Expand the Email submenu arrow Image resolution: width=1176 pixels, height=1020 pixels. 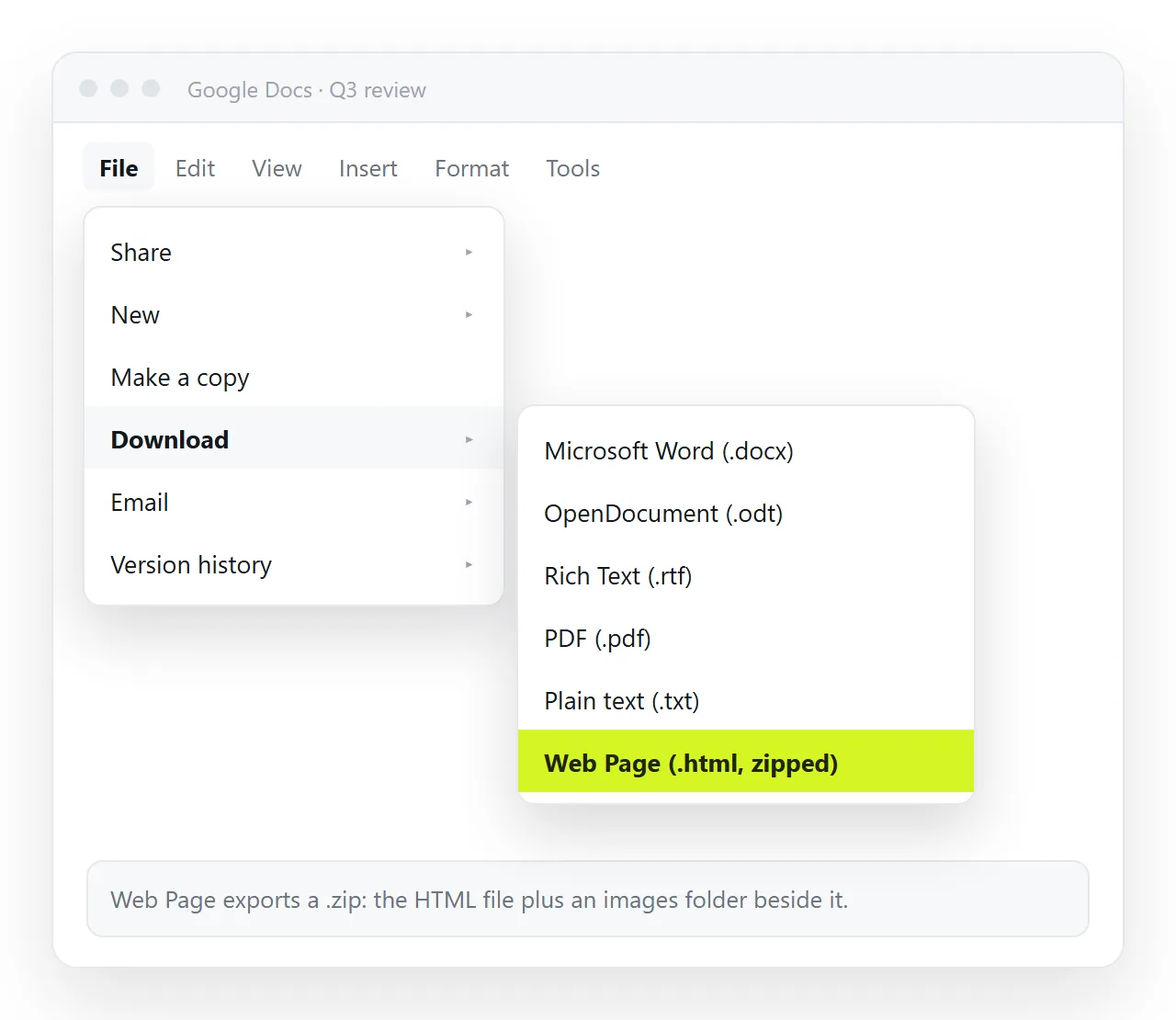(x=469, y=502)
